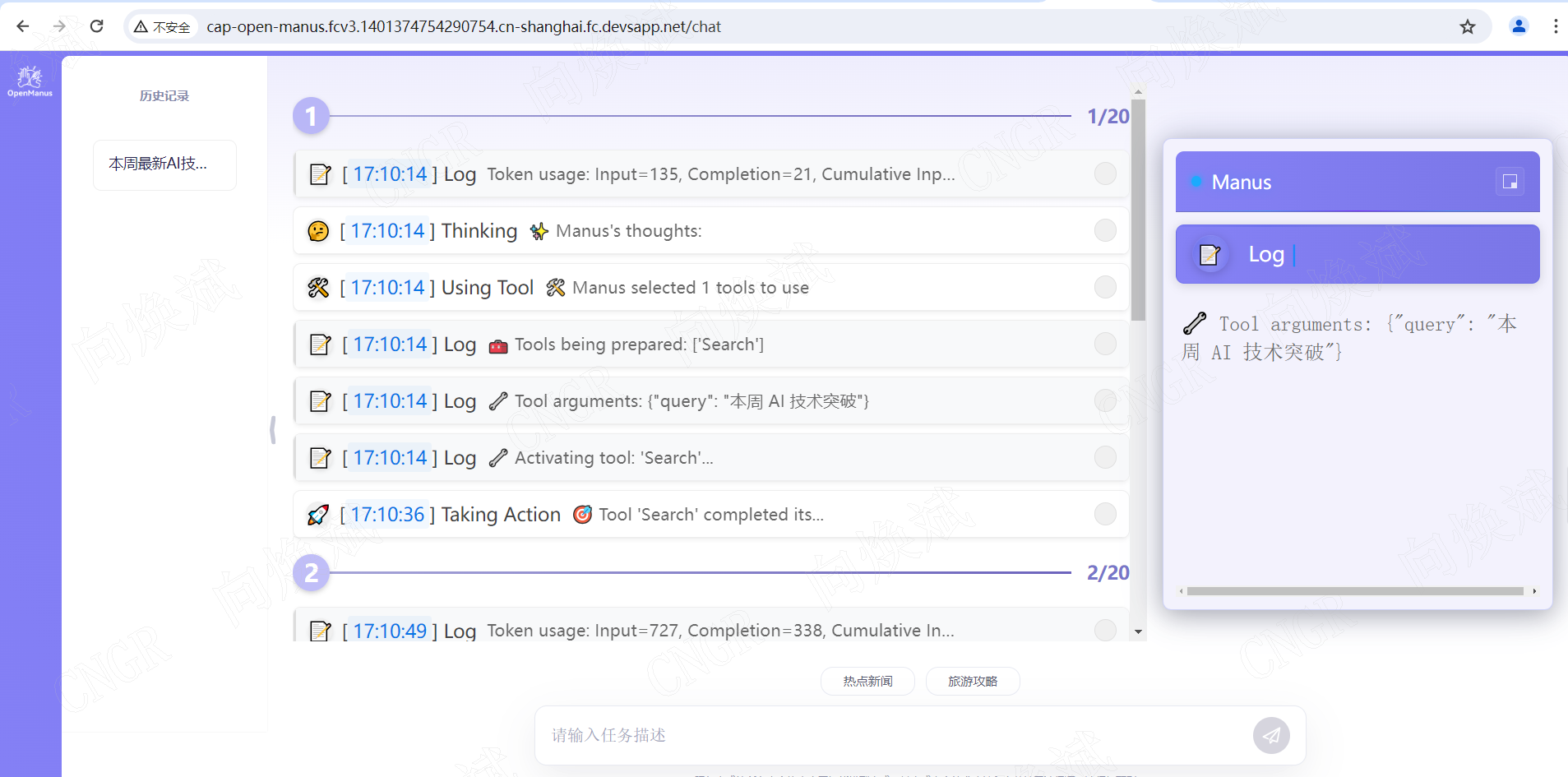Click the step 1 circle marker

(311, 117)
